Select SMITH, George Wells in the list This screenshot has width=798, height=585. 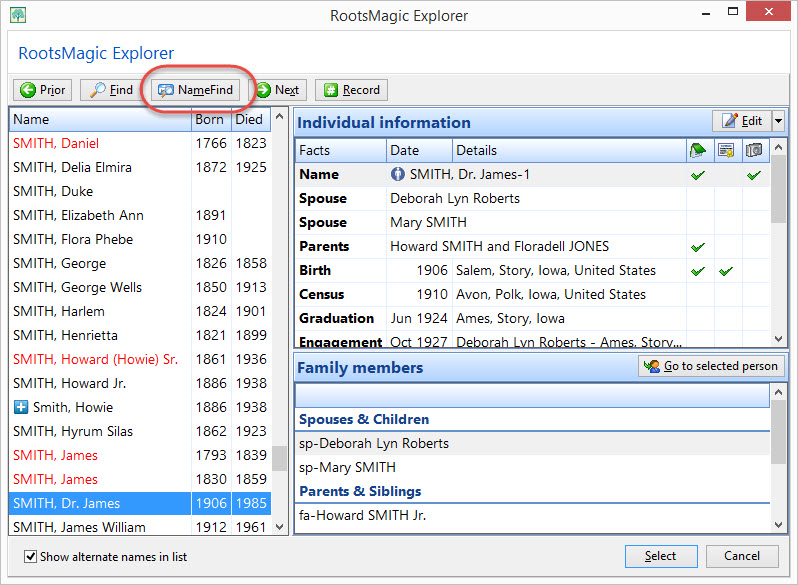[140, 287]
